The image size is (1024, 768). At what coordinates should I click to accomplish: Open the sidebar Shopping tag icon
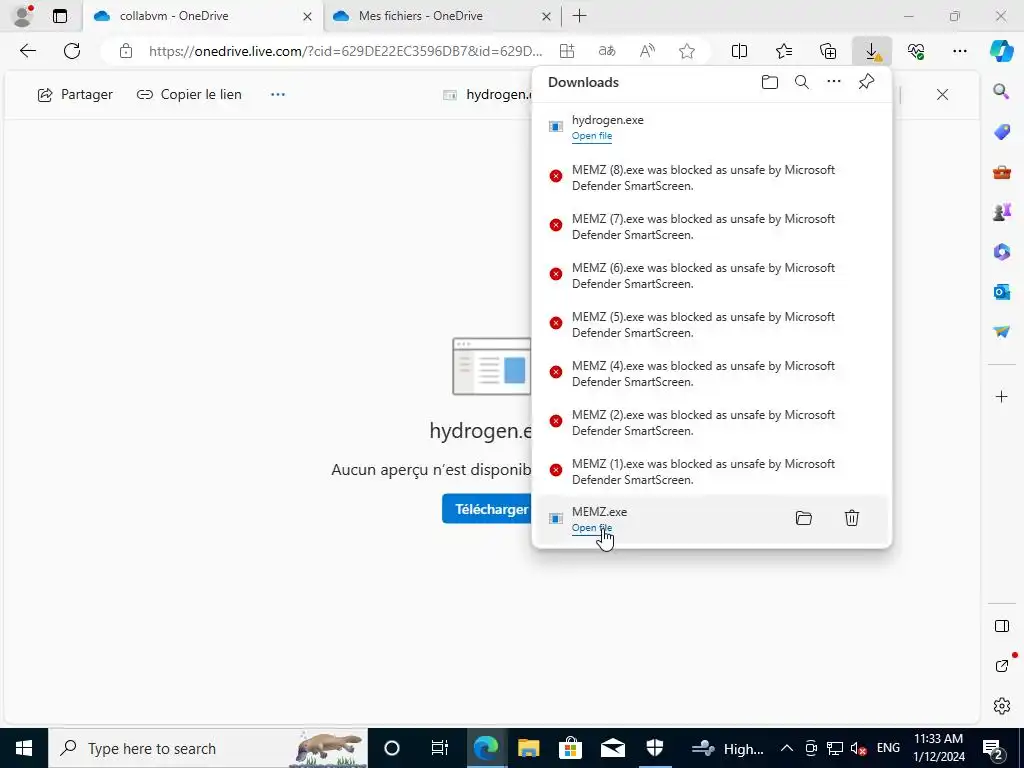pyautogui.click(x=1001, y=131)
